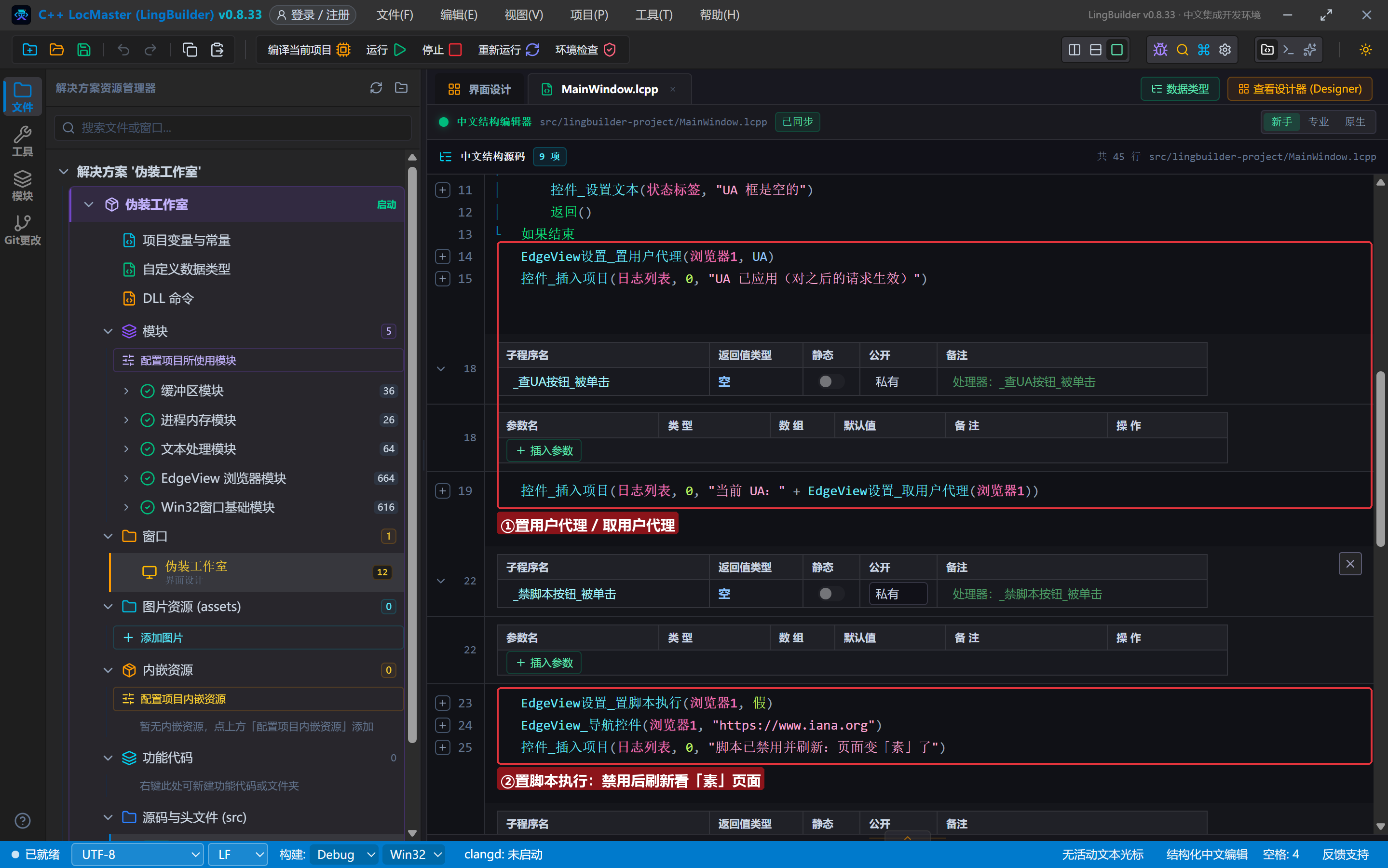Click the debug bug icon
1388x868 pixels.
[x=1160, y=50]
